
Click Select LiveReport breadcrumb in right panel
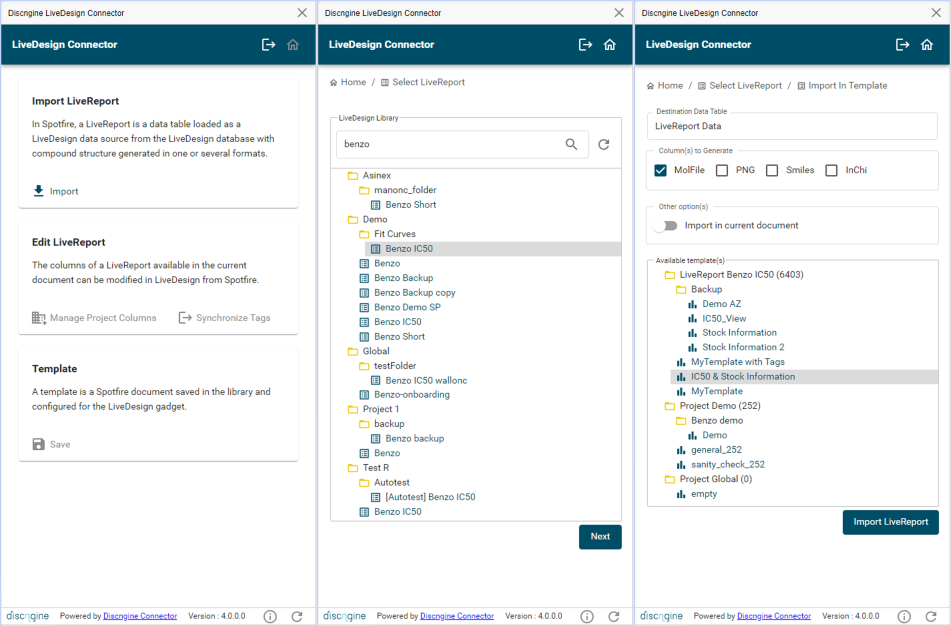pos(740,86)
